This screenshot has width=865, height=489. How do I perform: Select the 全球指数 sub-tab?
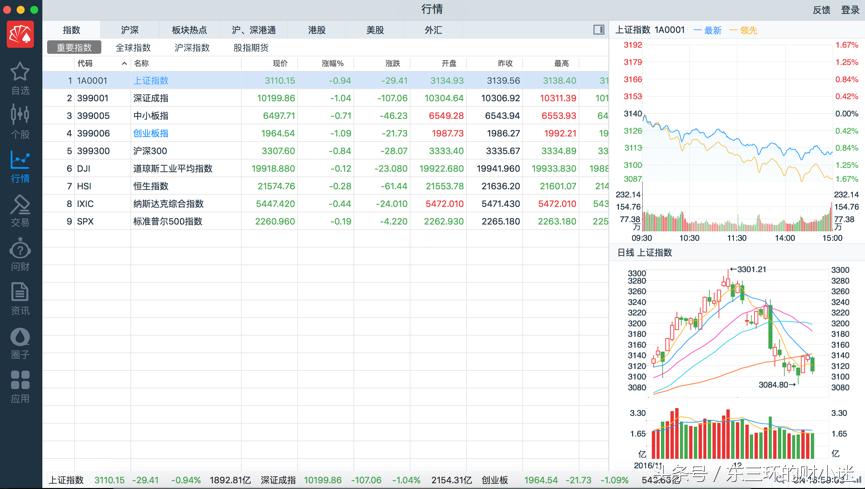(x=133, y=47)
